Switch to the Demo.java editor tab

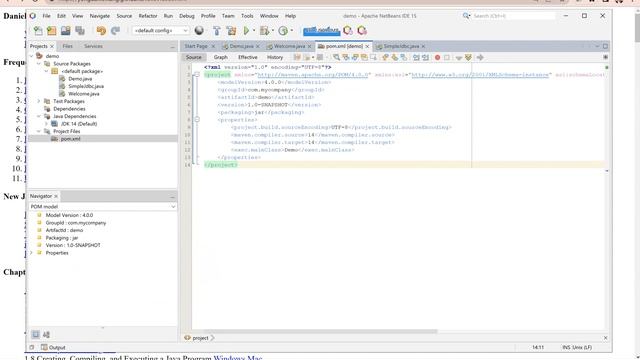pyautogui.click(x=241, y=47)
